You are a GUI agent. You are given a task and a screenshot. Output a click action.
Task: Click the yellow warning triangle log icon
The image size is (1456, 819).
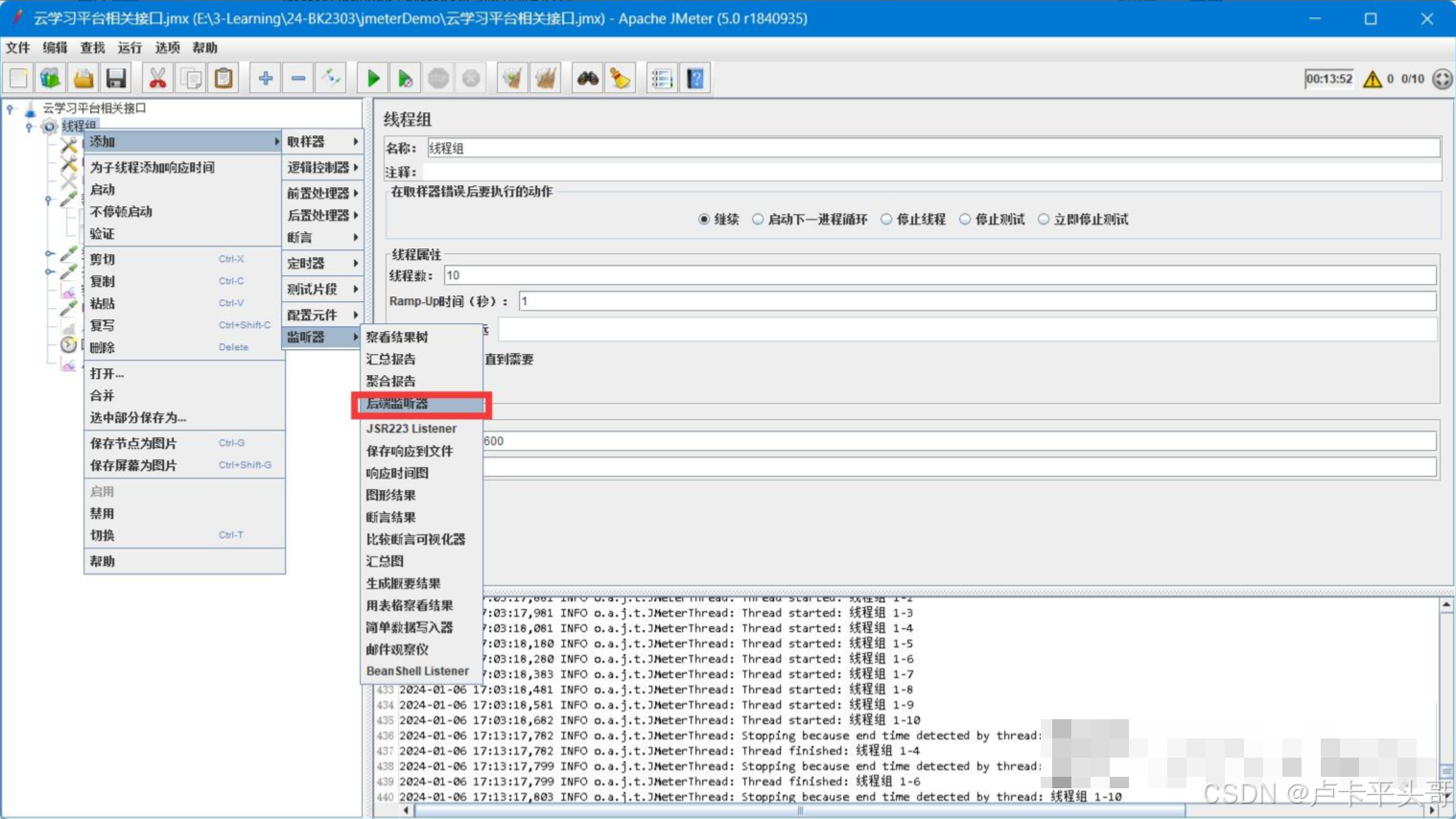point(1373,79)
